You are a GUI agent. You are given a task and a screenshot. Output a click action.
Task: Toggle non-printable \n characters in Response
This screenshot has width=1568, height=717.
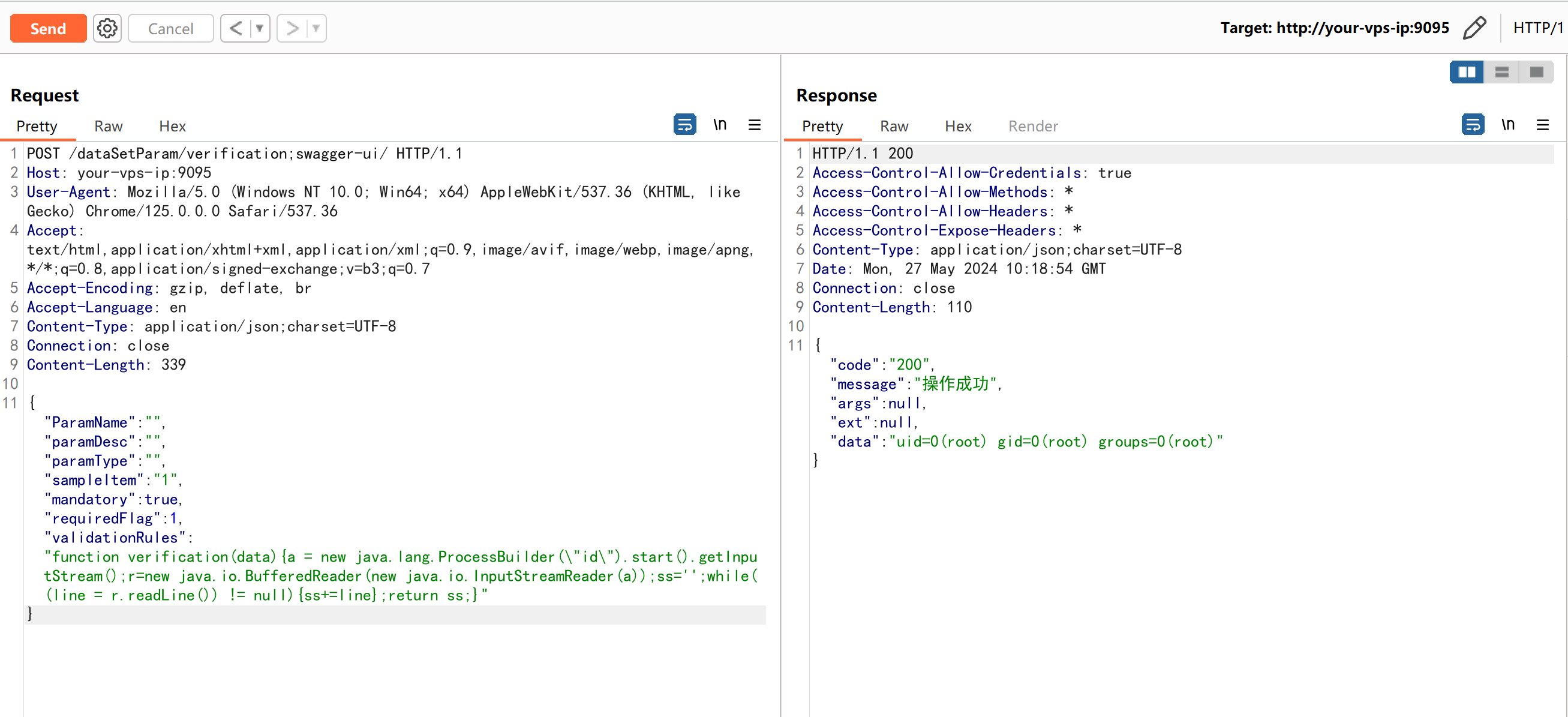point(1507,125)
